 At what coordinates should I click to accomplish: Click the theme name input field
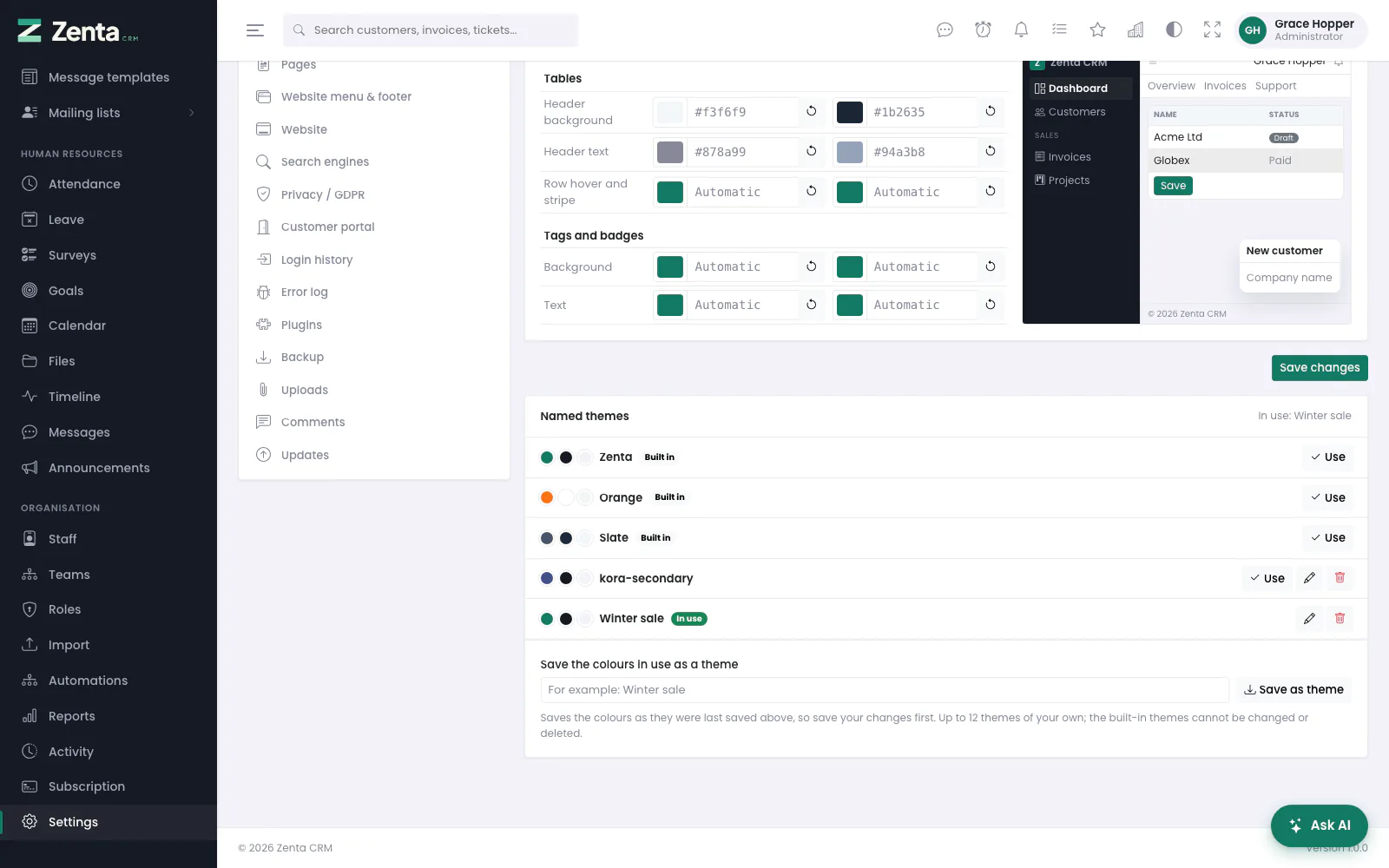[885, 690]
